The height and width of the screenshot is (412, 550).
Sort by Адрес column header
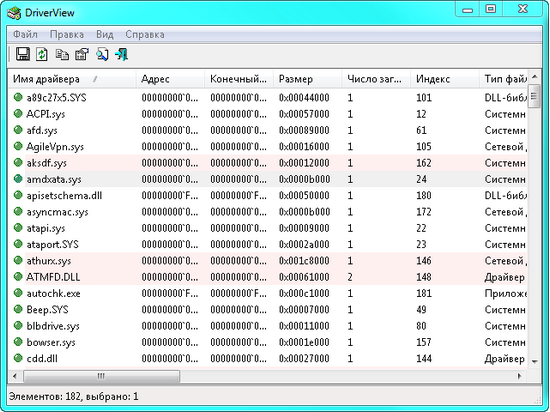(x=170, y=79)
